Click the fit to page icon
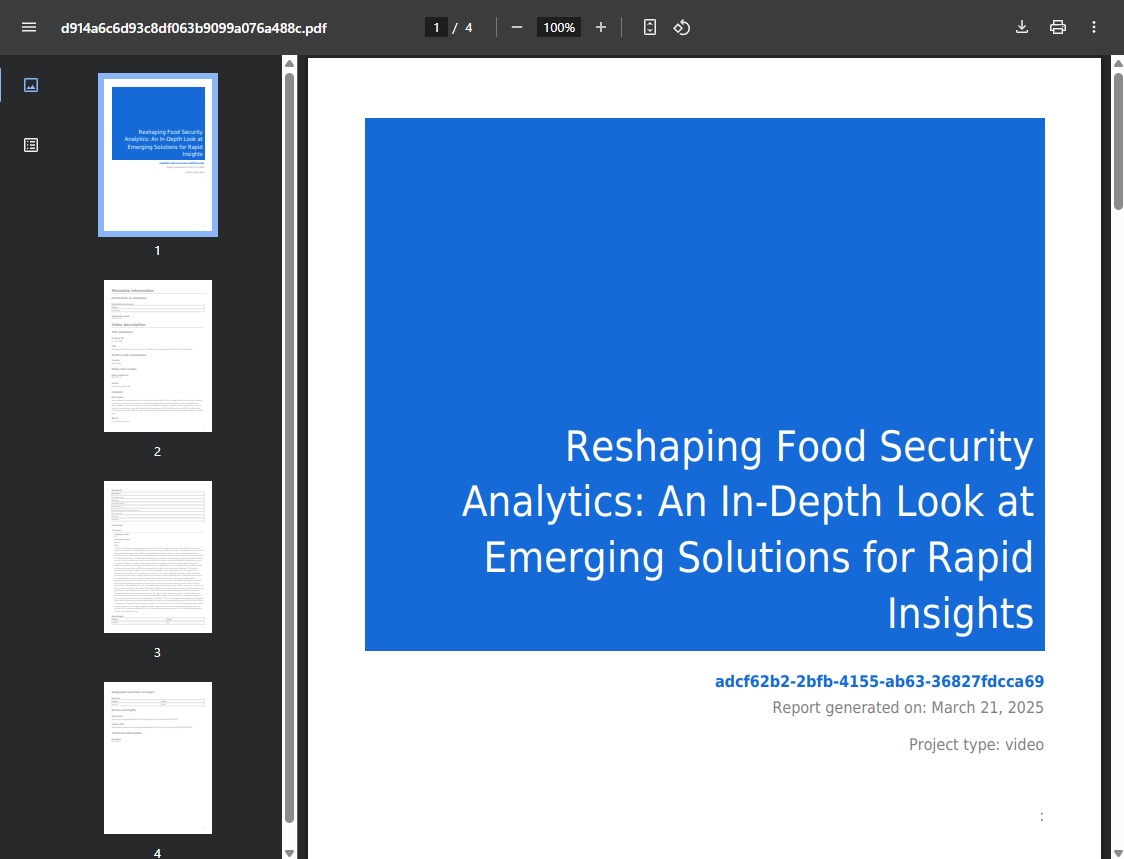1124x859 pixels. click(x=650, y=27)
